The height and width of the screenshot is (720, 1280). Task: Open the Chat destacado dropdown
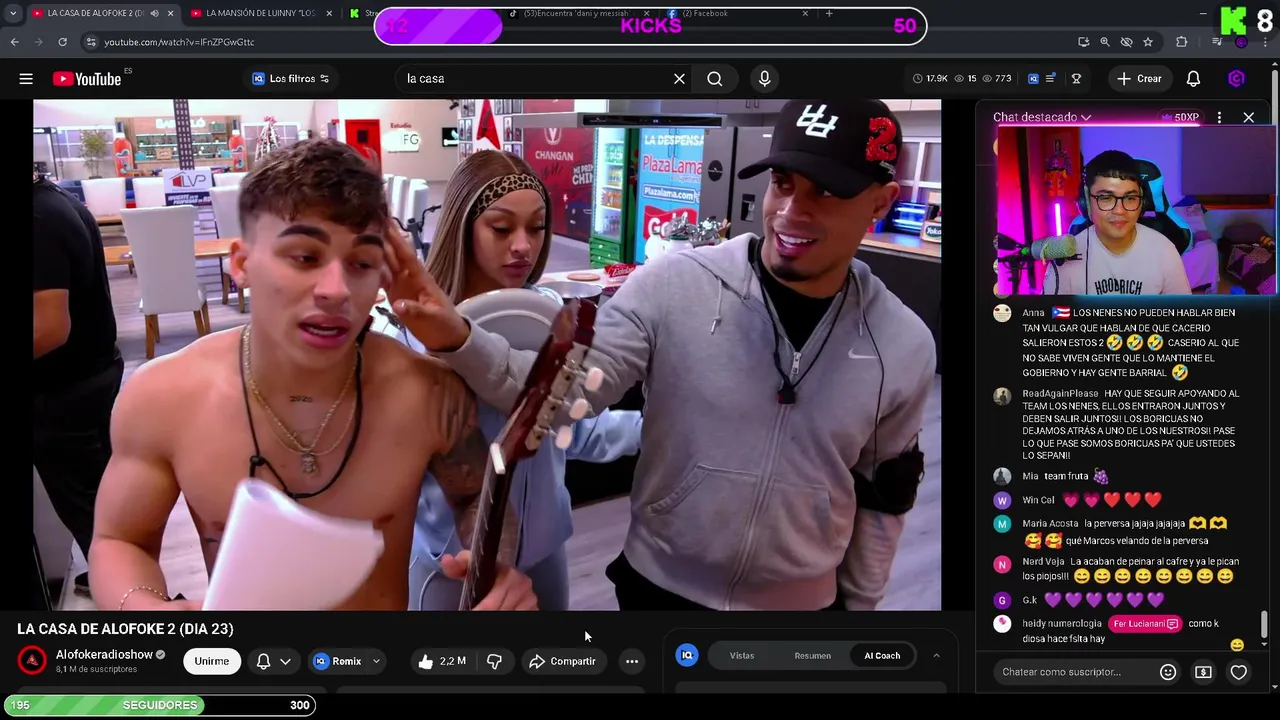point(1041,117)
